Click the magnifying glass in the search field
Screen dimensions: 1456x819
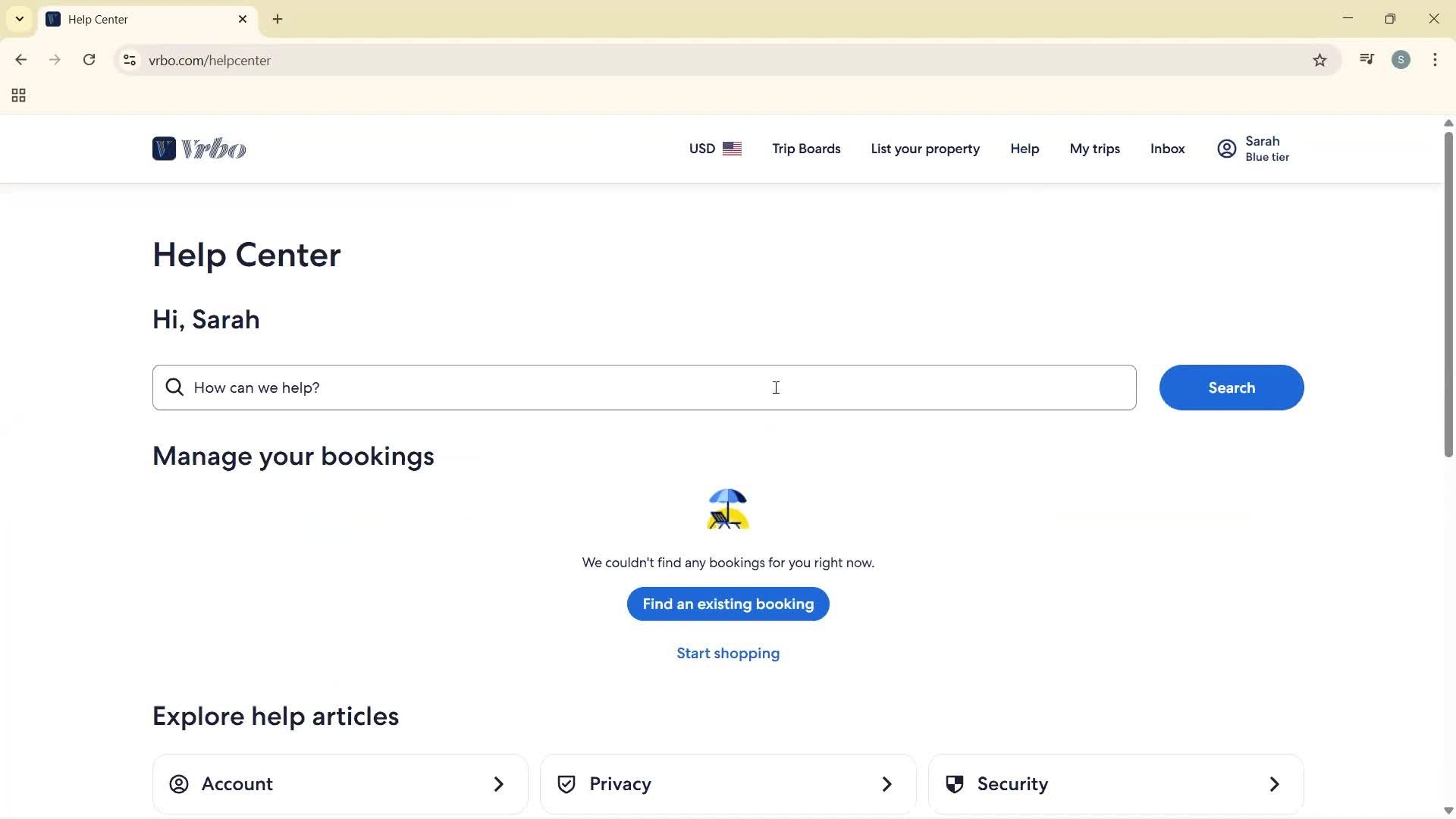coord(175,387)
